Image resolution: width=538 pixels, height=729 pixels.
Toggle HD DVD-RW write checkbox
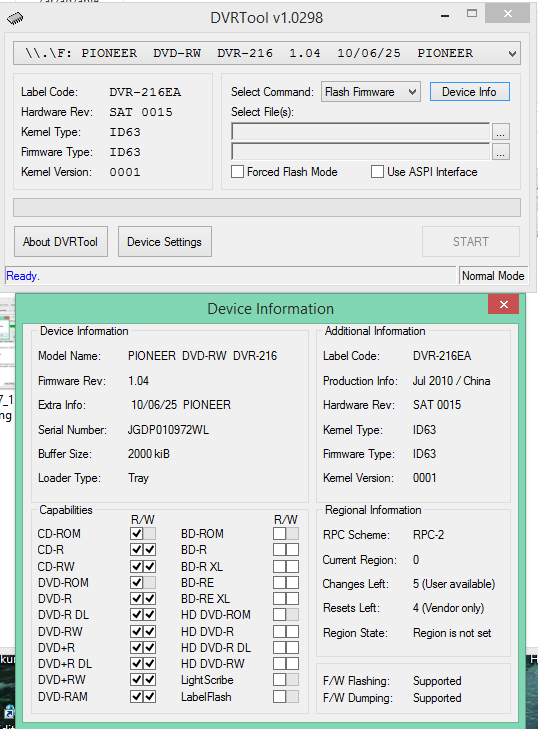(292, 663)
